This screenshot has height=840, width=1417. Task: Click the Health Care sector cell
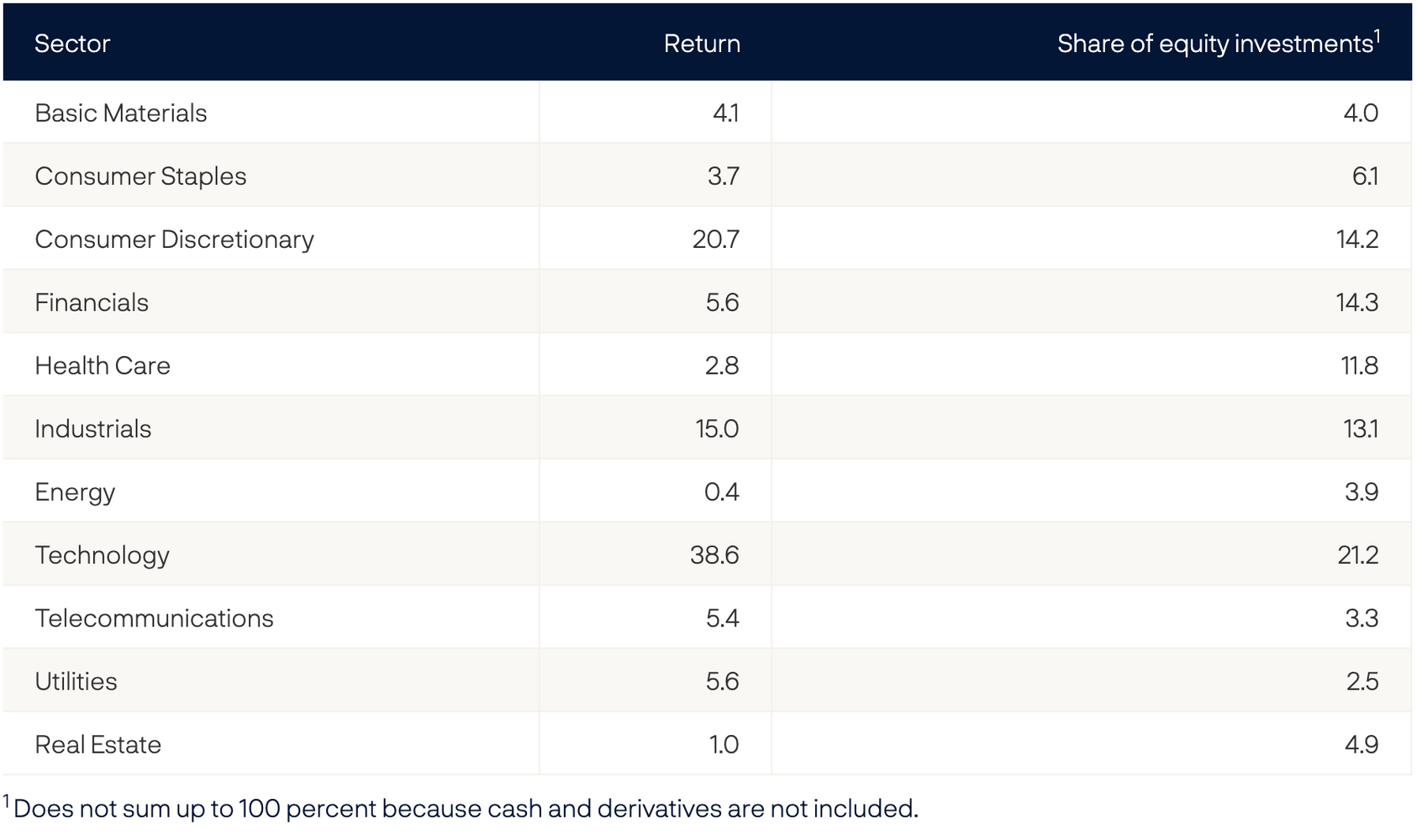(x=103, y=365)
